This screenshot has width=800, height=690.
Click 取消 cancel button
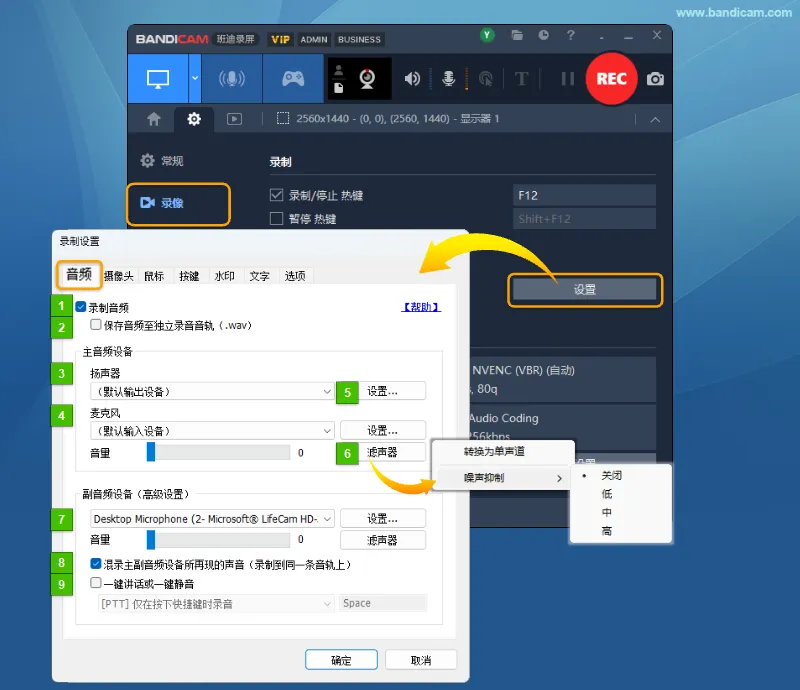click(x=421, y=660)
